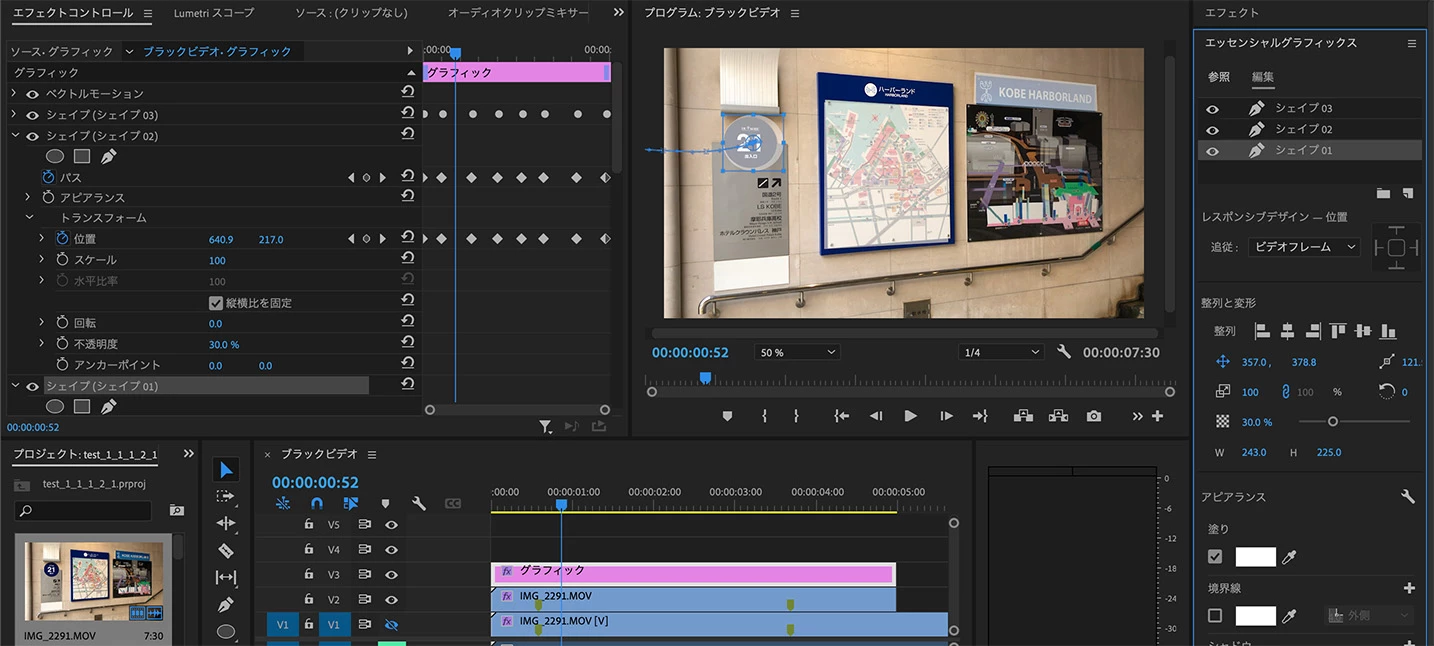Go to In point in Program monitor

click(x=842, y=416)
